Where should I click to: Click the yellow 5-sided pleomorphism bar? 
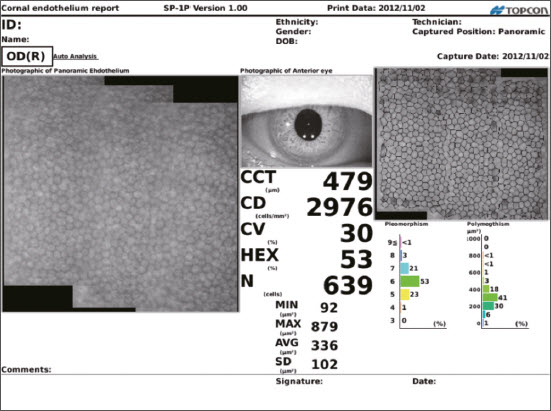(x=405, y=294)
